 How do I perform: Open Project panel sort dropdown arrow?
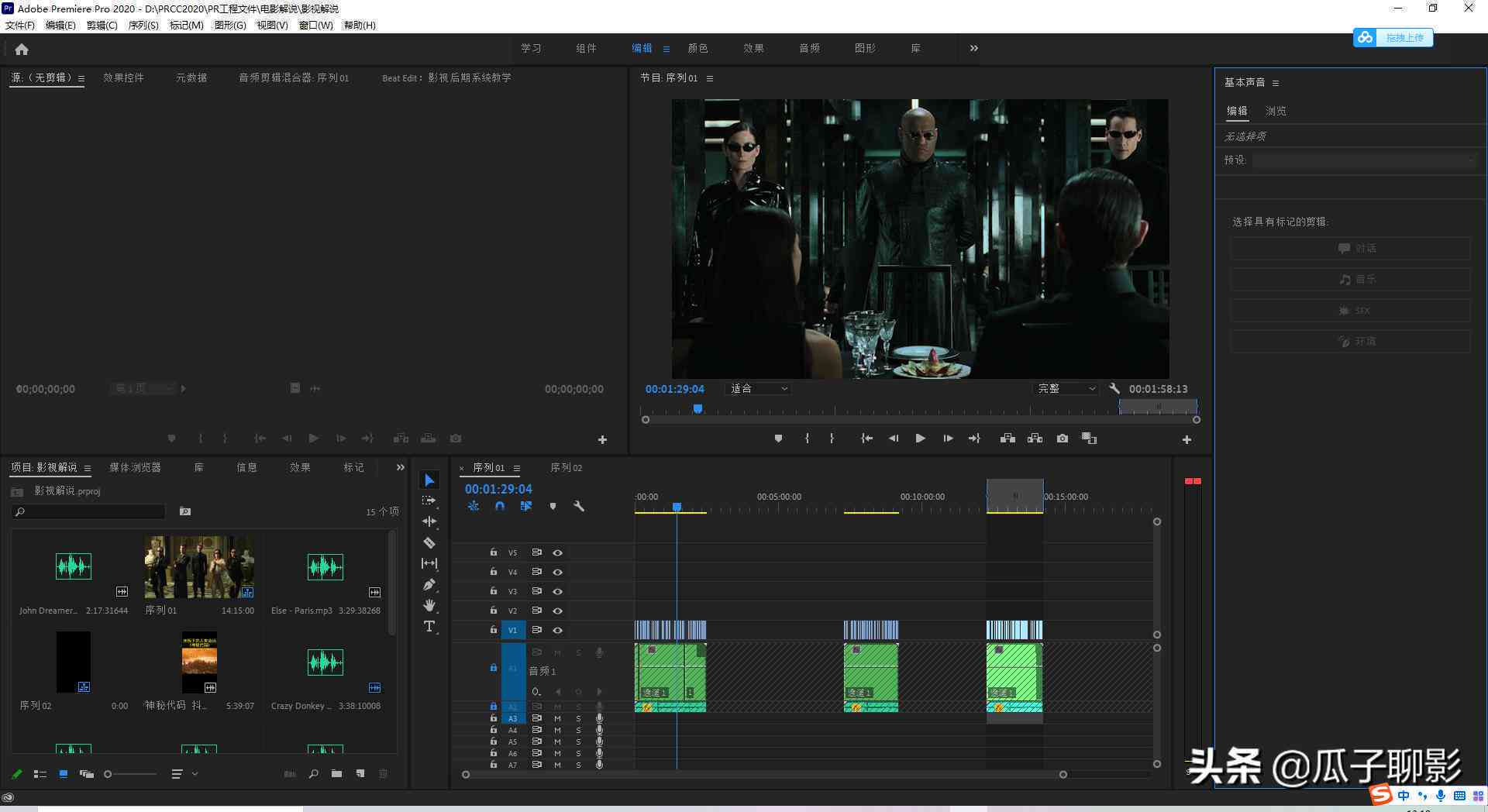click(195, 773)
